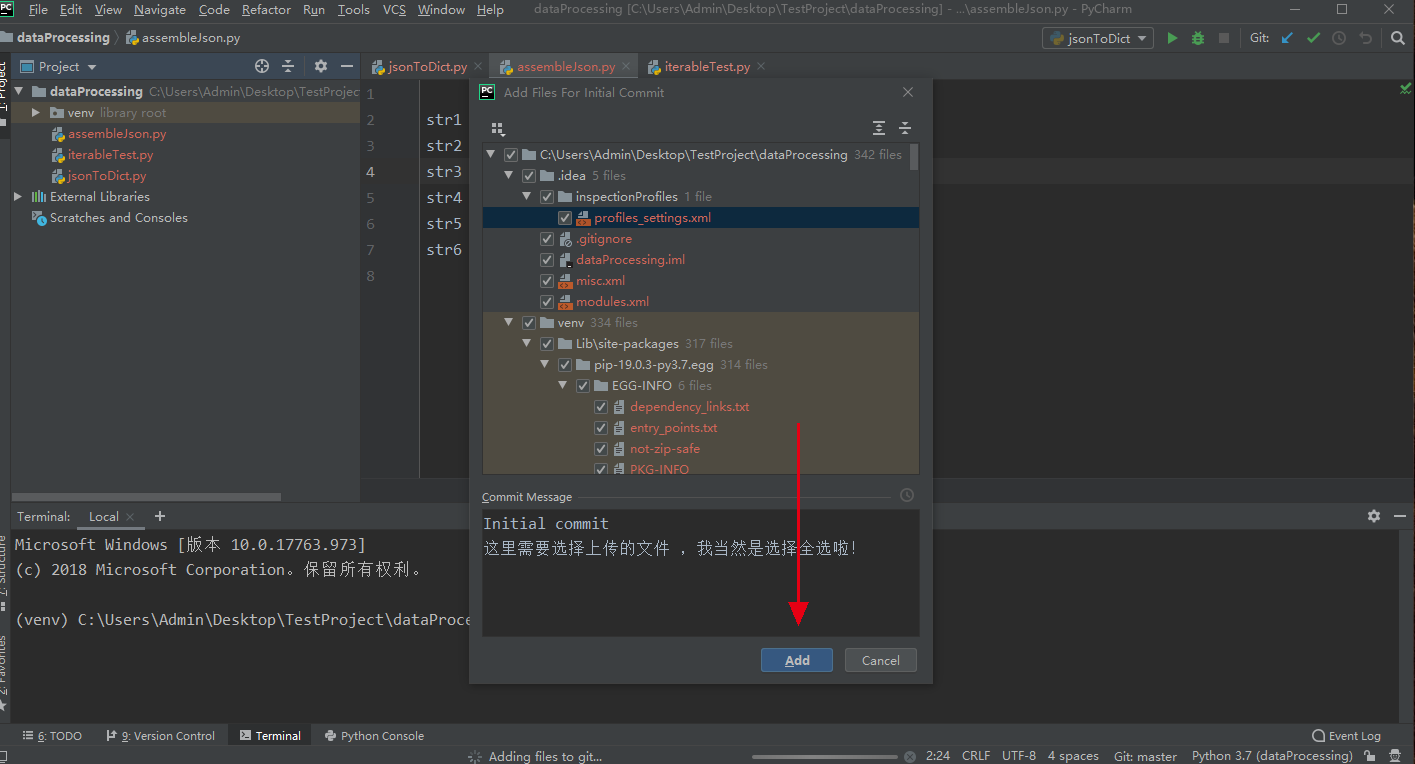Update project with Git blue arrow
Image resolution: width=1415 pixels, height=764 pixels.
[1287, 38]
